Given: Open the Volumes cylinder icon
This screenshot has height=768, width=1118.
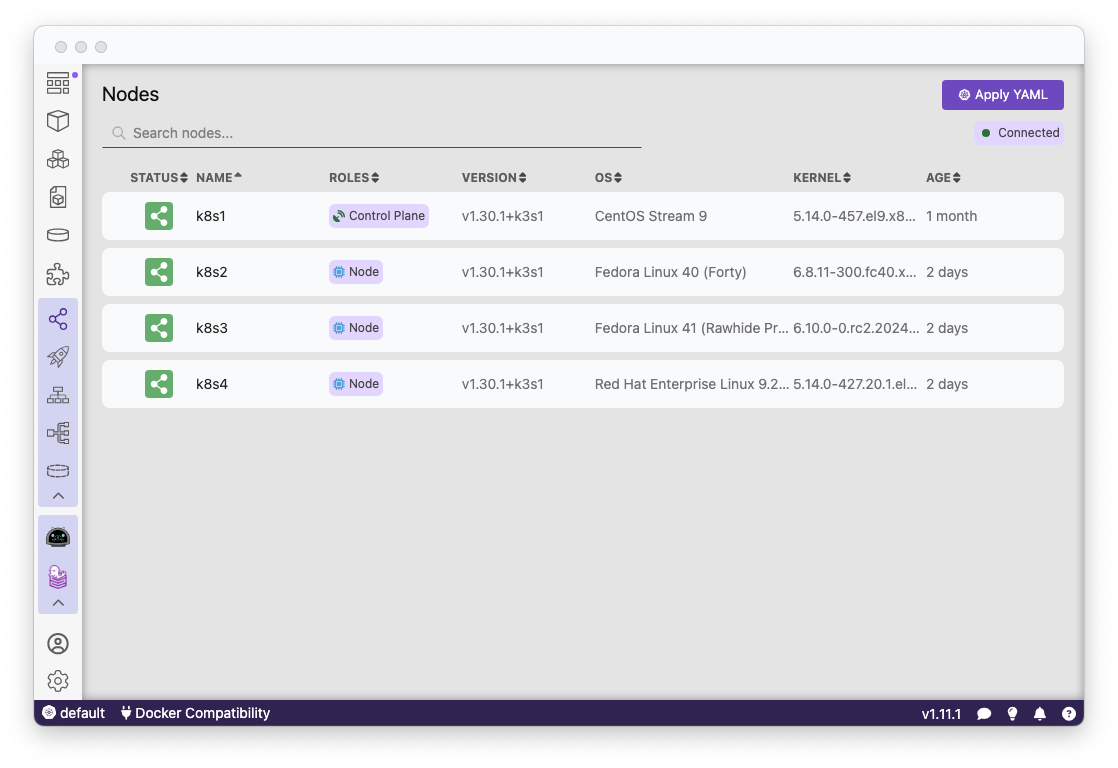Looking at the screenshot, I should pyautogui.click(x=58, y=233).
